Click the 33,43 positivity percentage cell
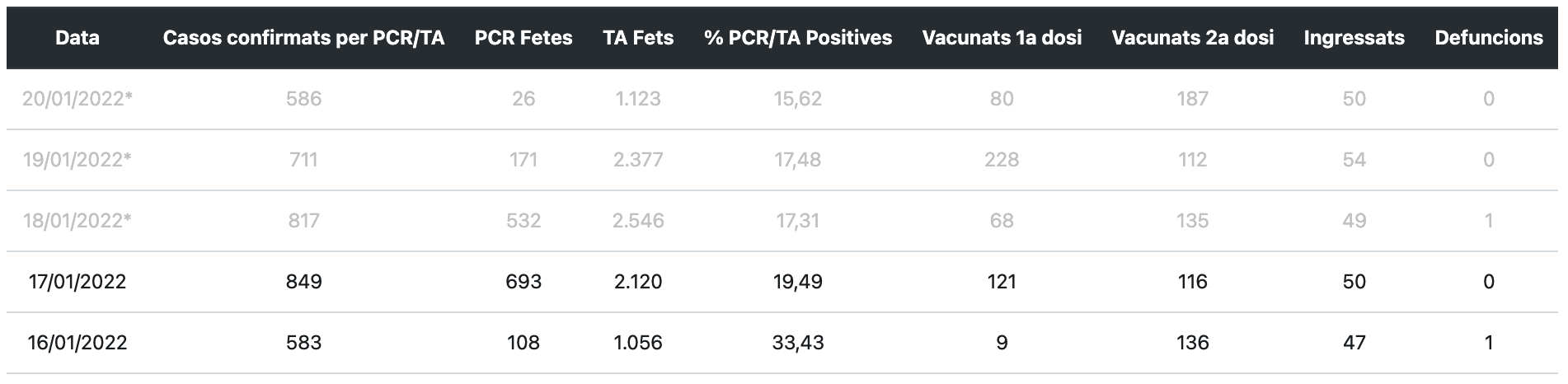Image resolution: width=1568 pixels, height=384 pixels. [x=798, y=343]
